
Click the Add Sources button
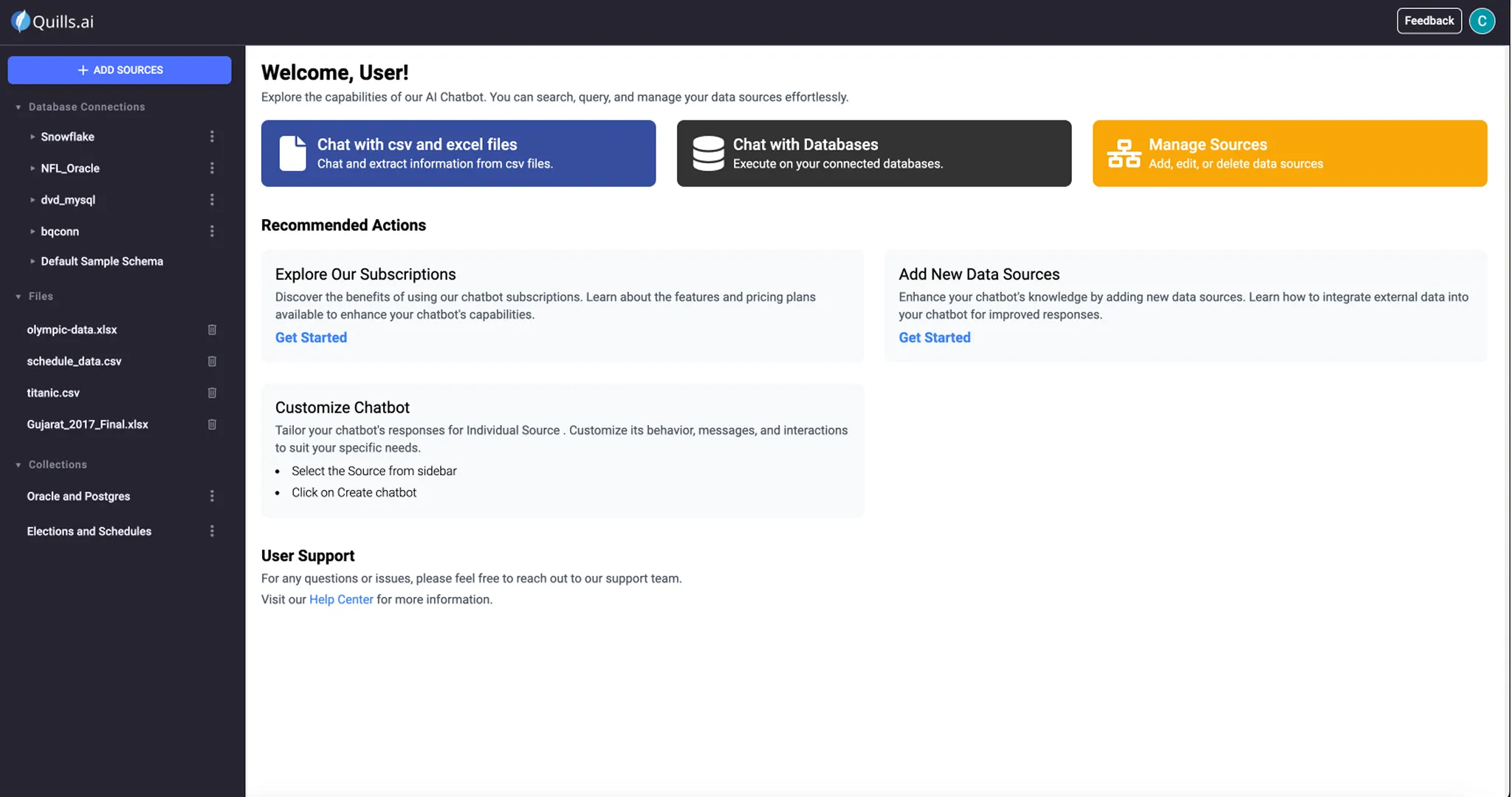[120, 70]
